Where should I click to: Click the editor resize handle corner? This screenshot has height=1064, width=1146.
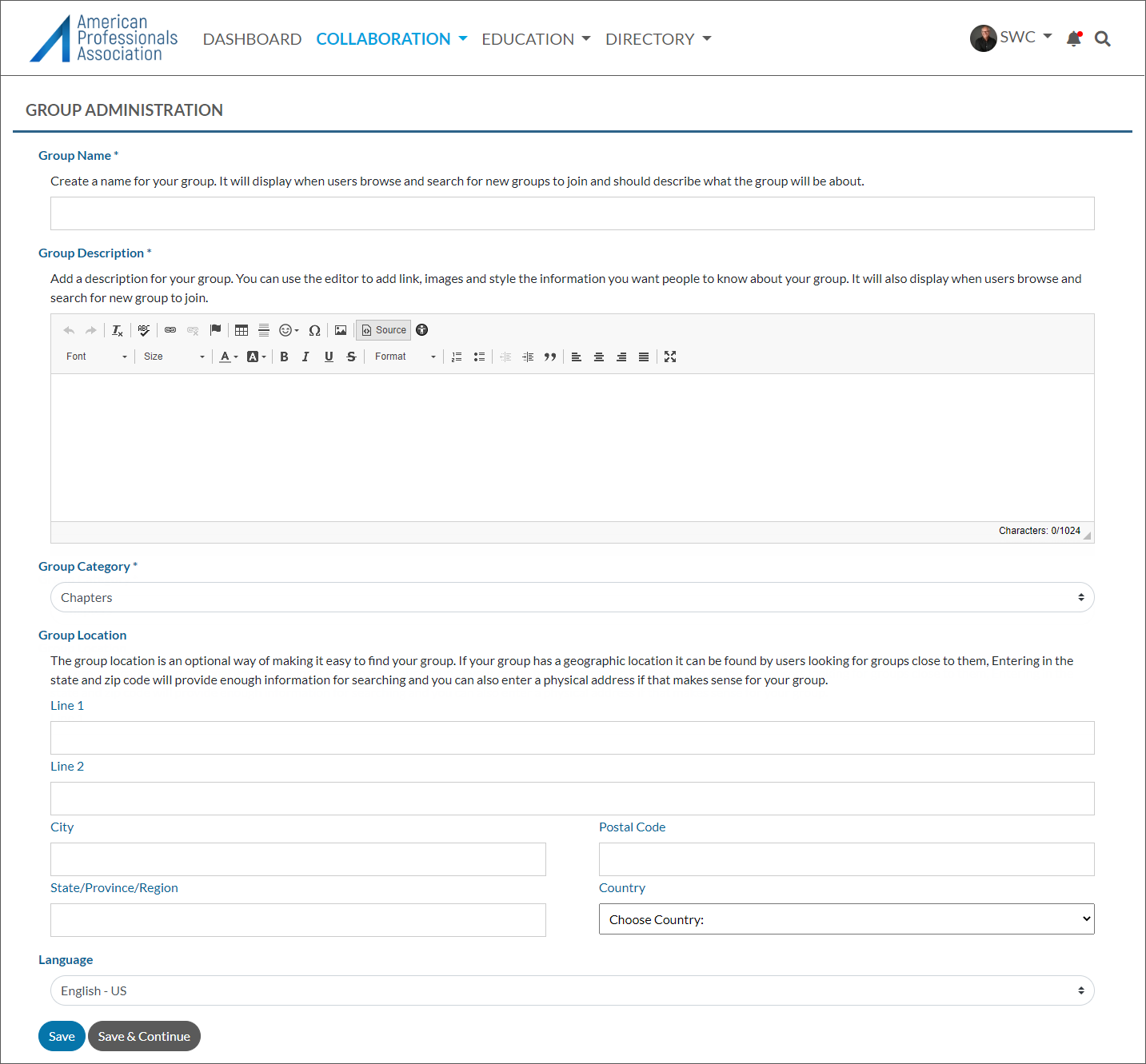click(x=1088, y=536)
